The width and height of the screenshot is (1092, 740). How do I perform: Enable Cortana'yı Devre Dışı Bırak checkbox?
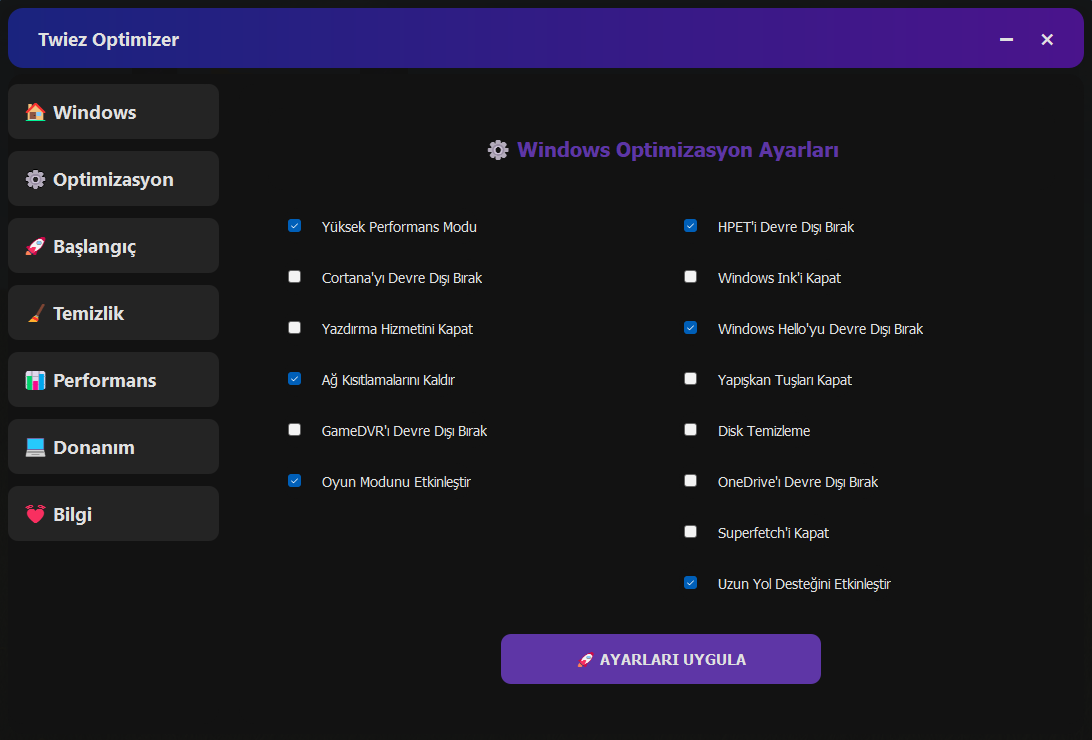[x=295, y=276]
